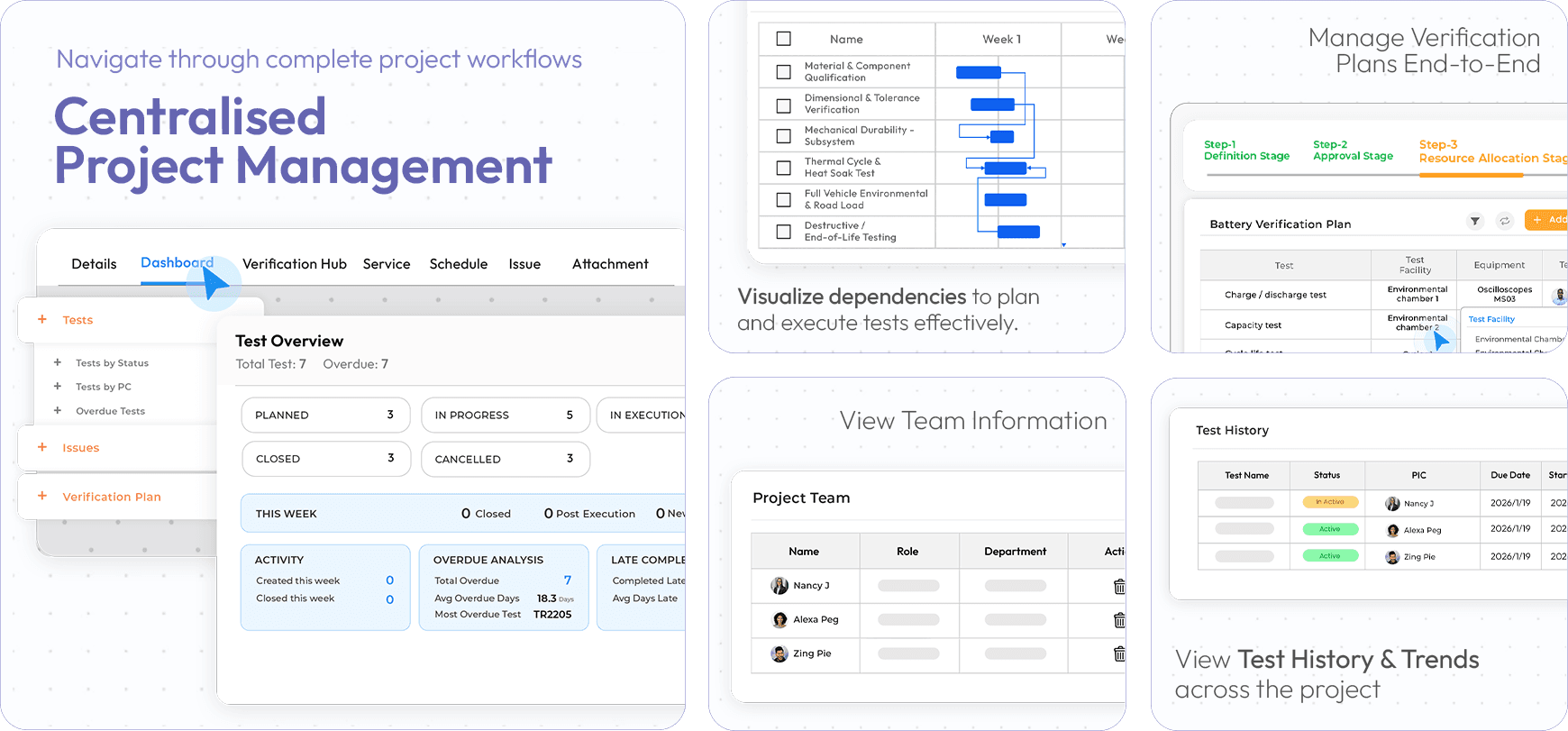This screenshot has width=1568, height=731.
Task: Select Mechanical Durability - Subsystem checkbox
Action: coord(784,136)
